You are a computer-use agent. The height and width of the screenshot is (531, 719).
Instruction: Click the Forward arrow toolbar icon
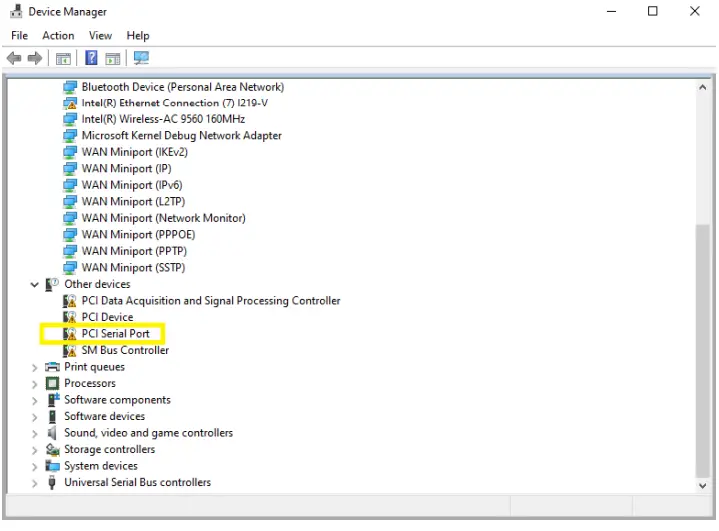[35, 58]
